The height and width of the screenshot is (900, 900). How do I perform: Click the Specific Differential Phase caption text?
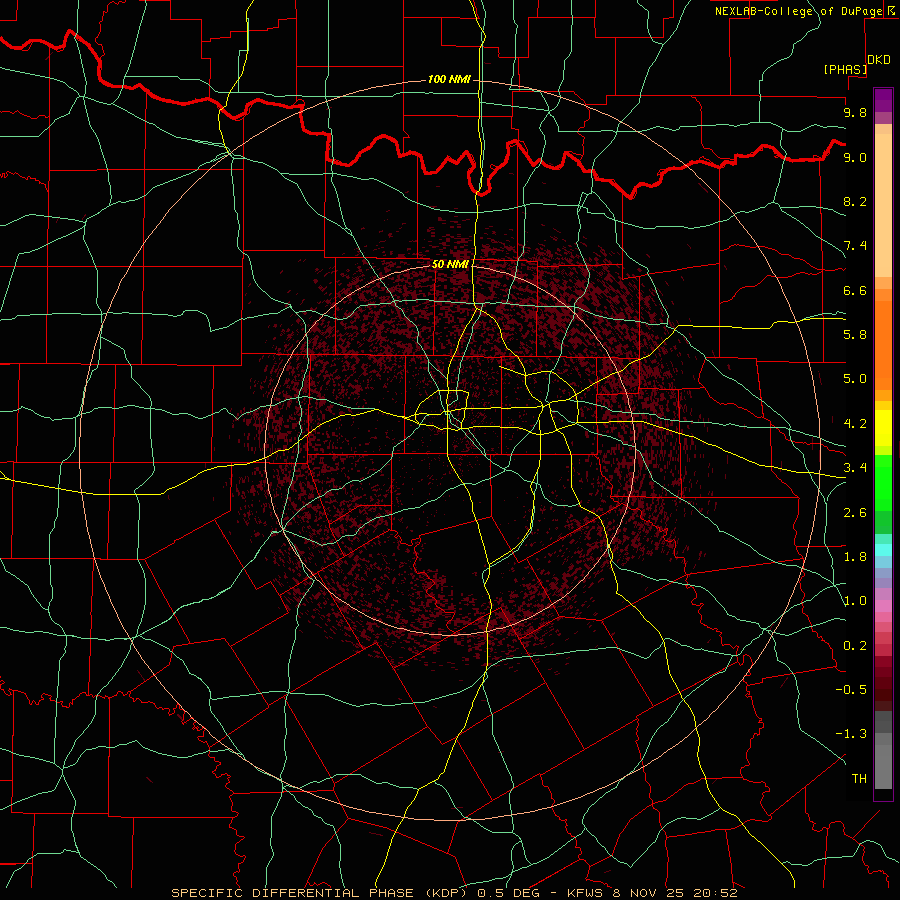[455, 893]
